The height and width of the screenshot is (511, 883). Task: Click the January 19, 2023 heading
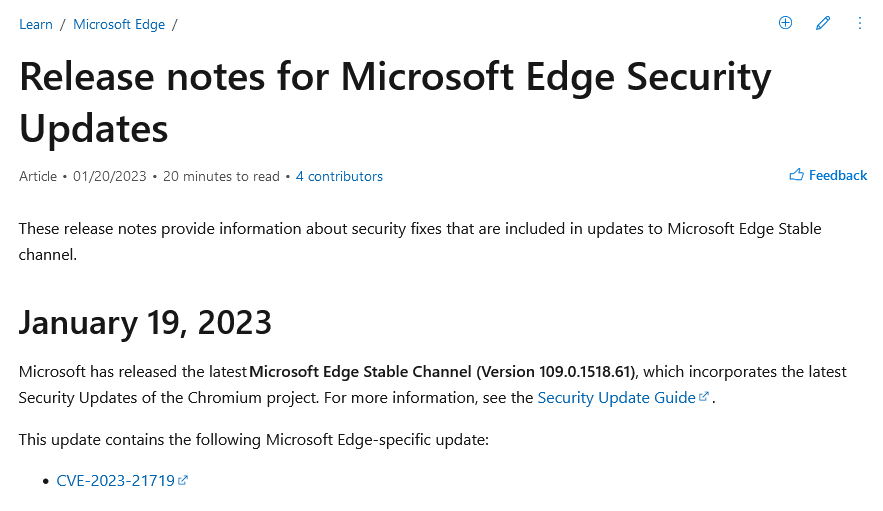tap(145, 322)
